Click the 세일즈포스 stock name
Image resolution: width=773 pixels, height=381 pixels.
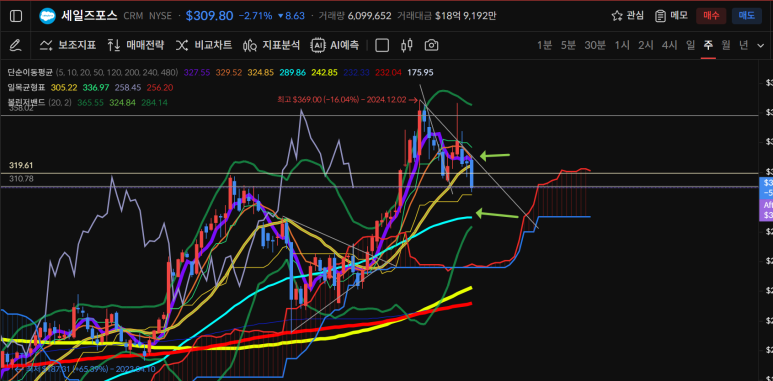pos(89,16)
